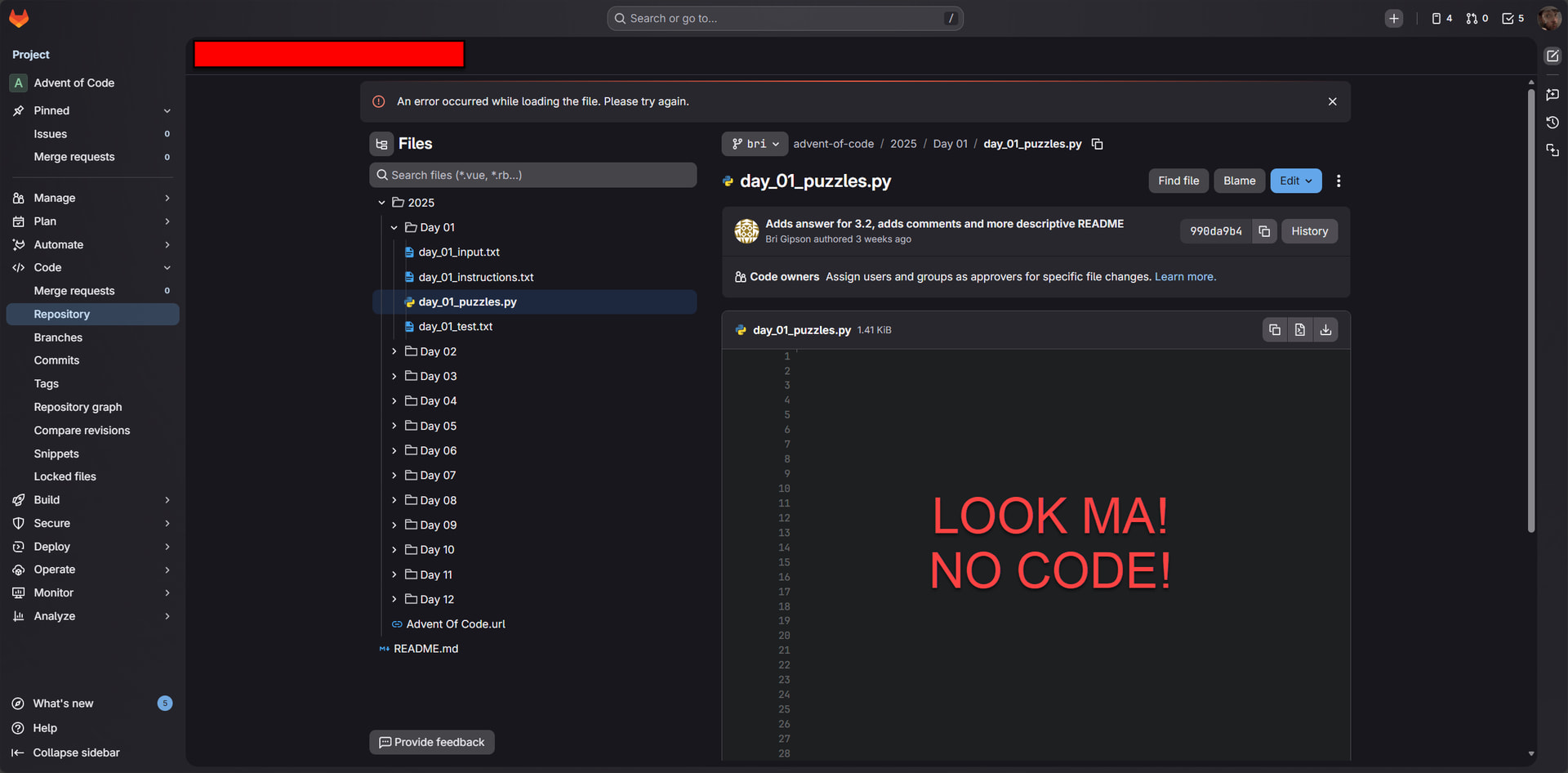Open the Edit dropdown button
The height and width of the screenshot is (773, 1568).
(x=1295, y=181)
